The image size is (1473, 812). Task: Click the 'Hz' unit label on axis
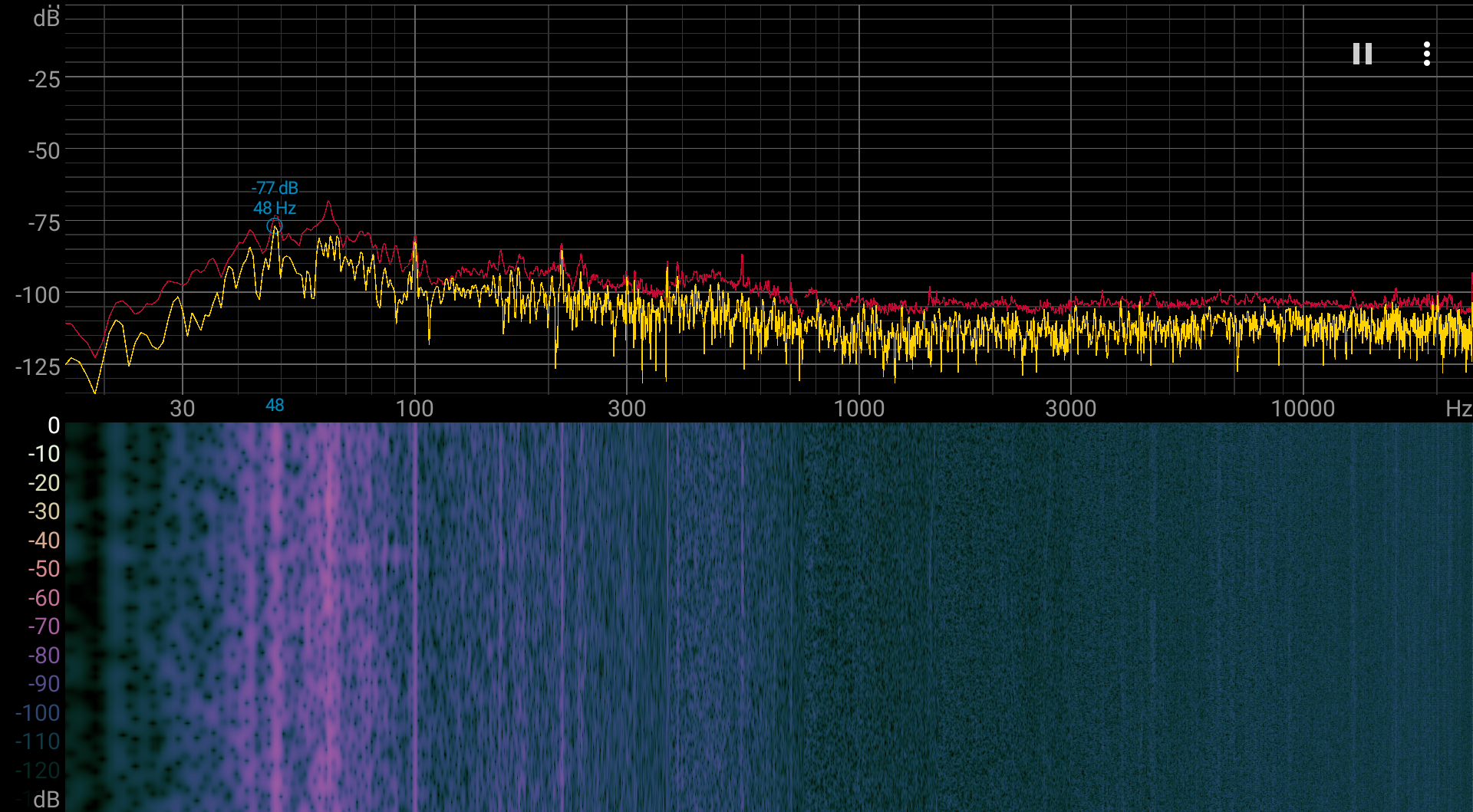pyautogui.click(x=1458, y=408)
